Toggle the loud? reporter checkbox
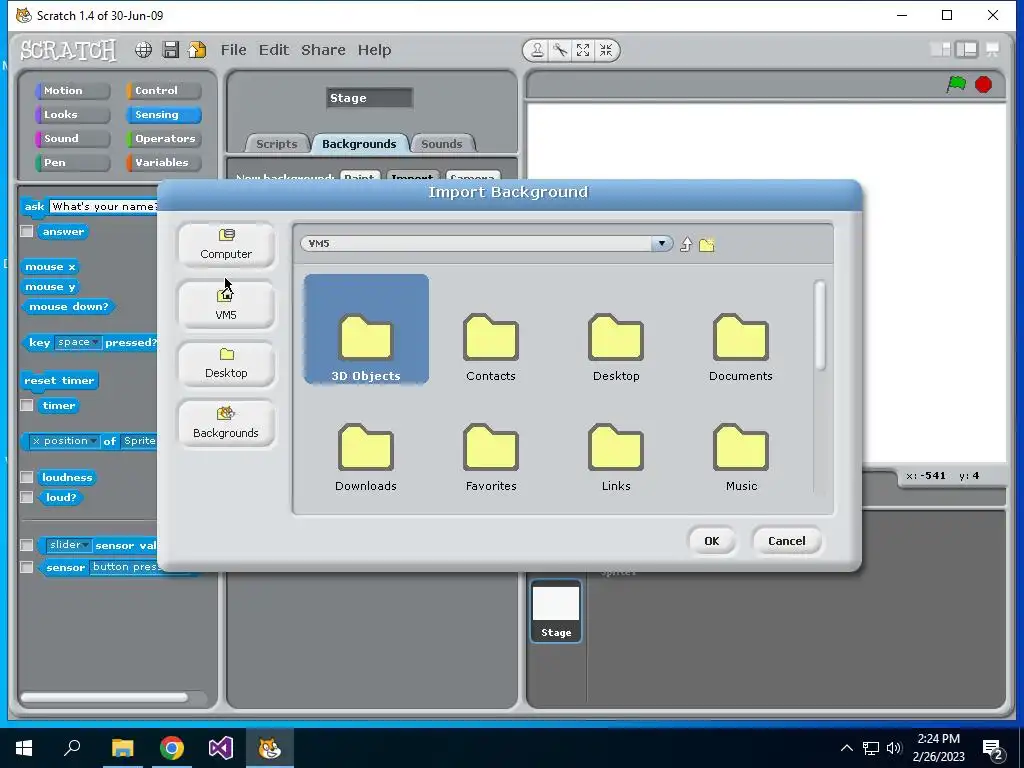1024x768 pixels. point(27,498)
